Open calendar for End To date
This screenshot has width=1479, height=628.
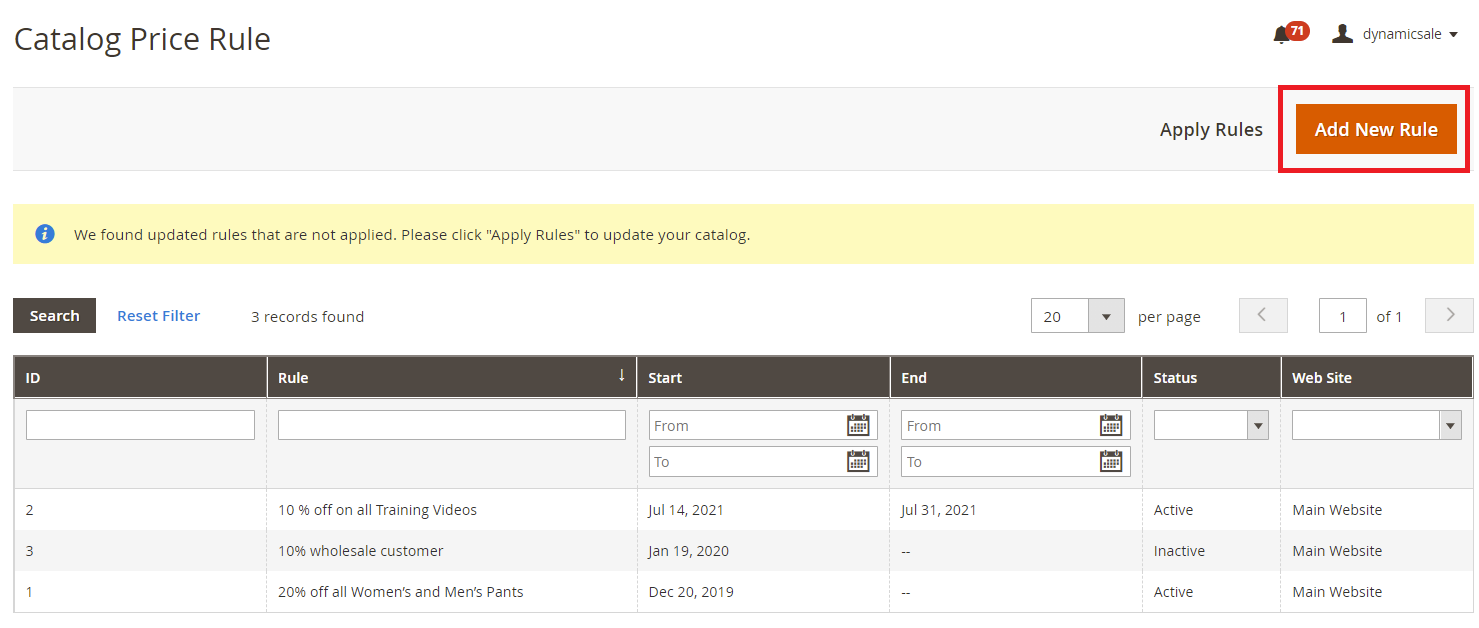(1110, 461)
